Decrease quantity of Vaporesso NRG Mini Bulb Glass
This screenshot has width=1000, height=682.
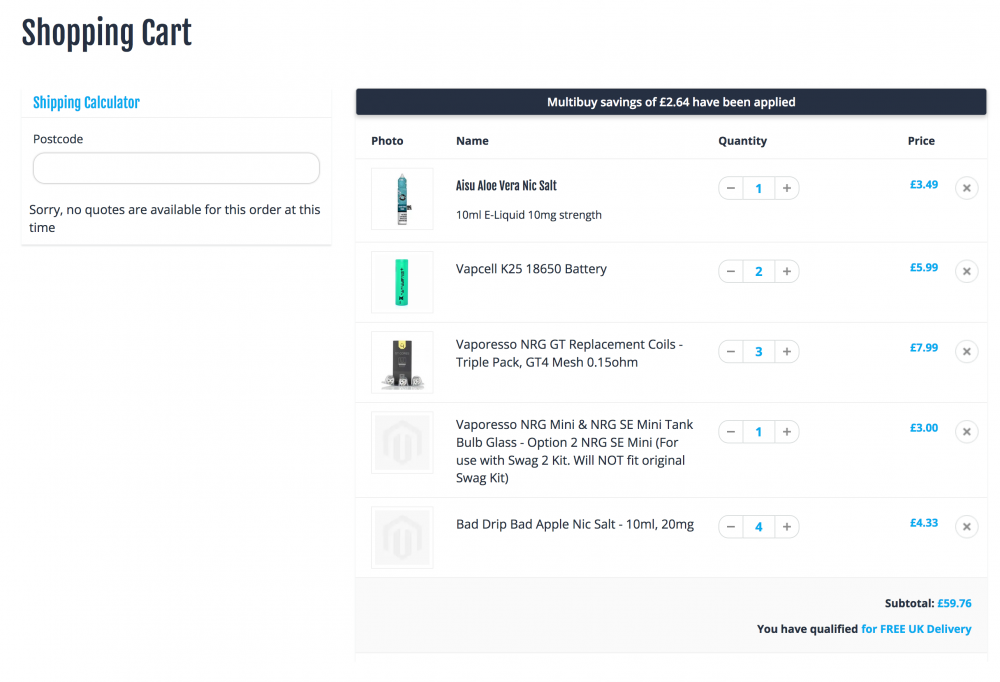tap(731, 432)
